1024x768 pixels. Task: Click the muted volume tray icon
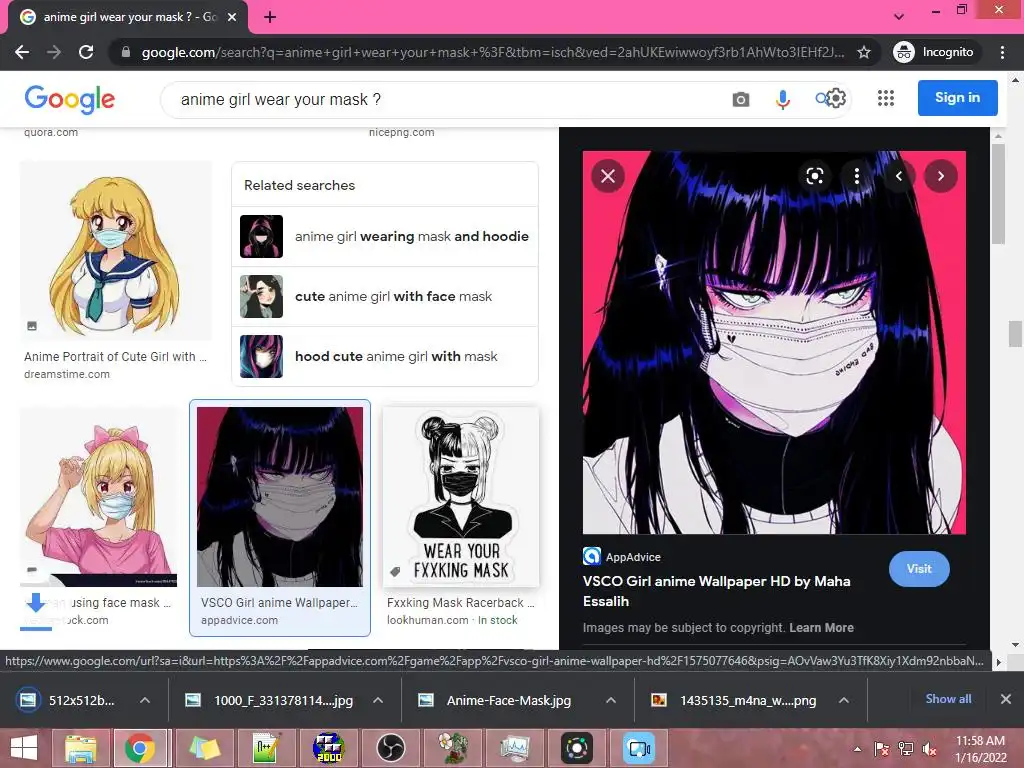(929, 749)
